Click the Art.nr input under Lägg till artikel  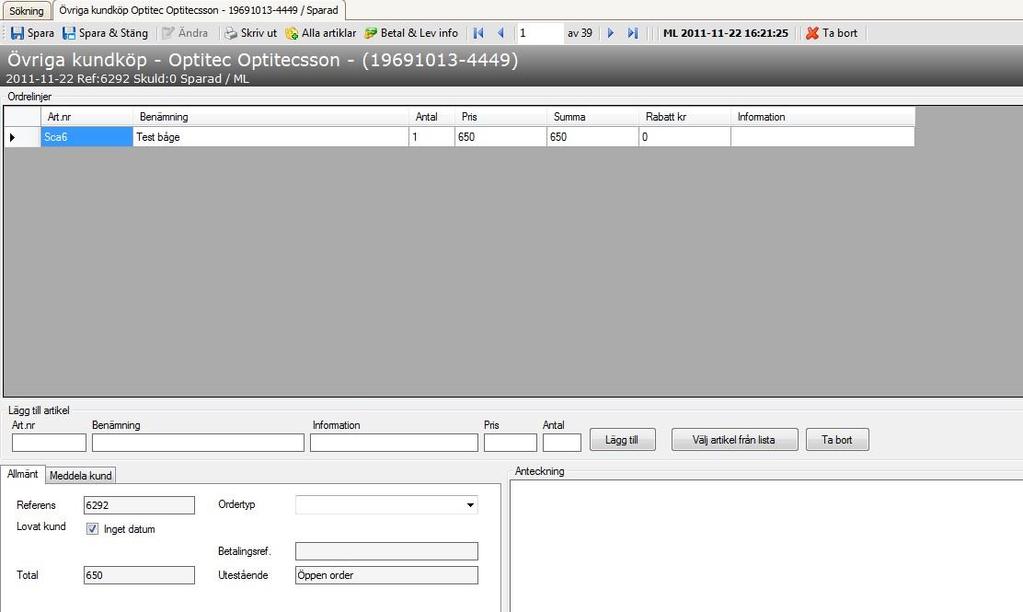click(49, 443)
